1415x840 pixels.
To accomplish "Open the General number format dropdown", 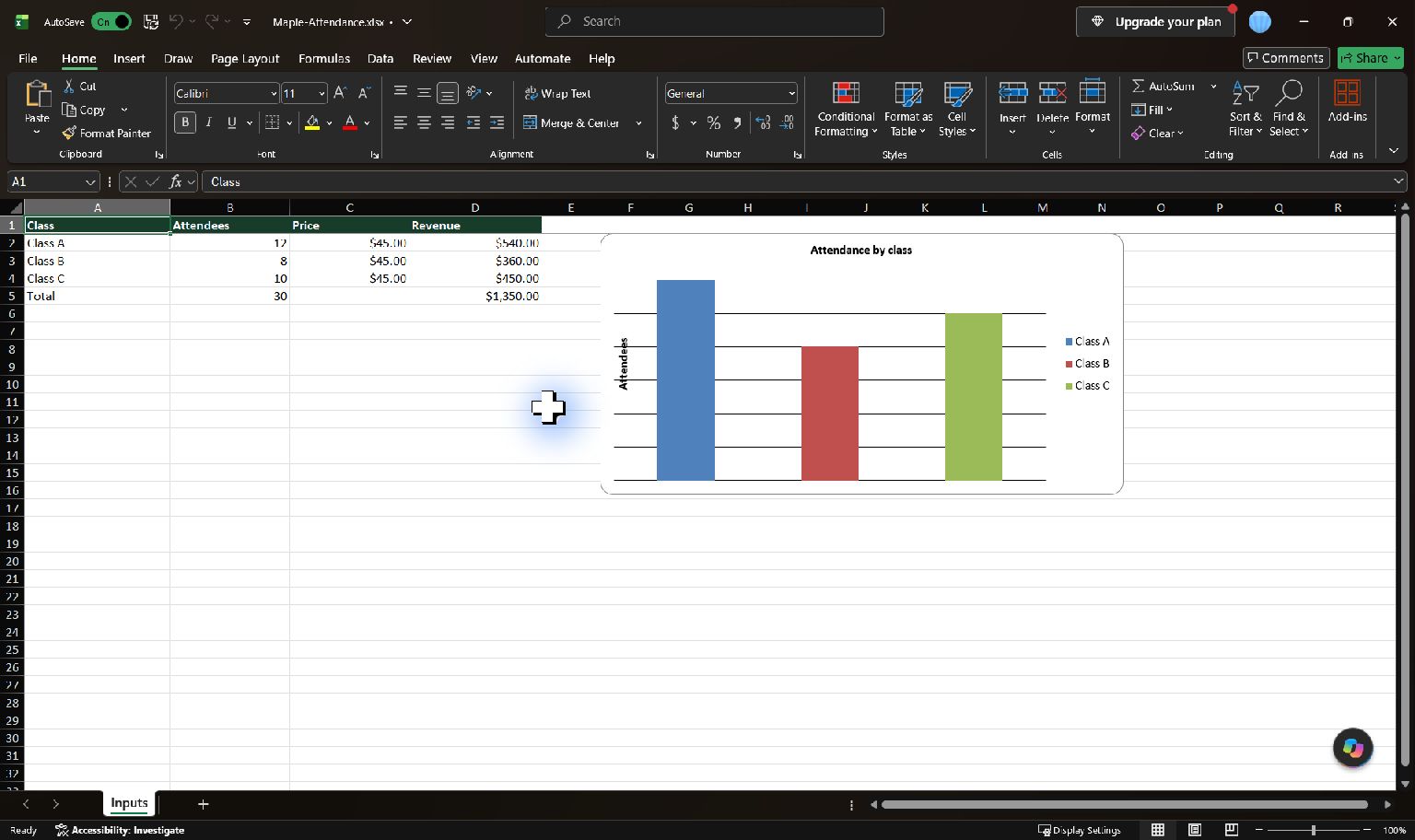I will pos(791,93).
